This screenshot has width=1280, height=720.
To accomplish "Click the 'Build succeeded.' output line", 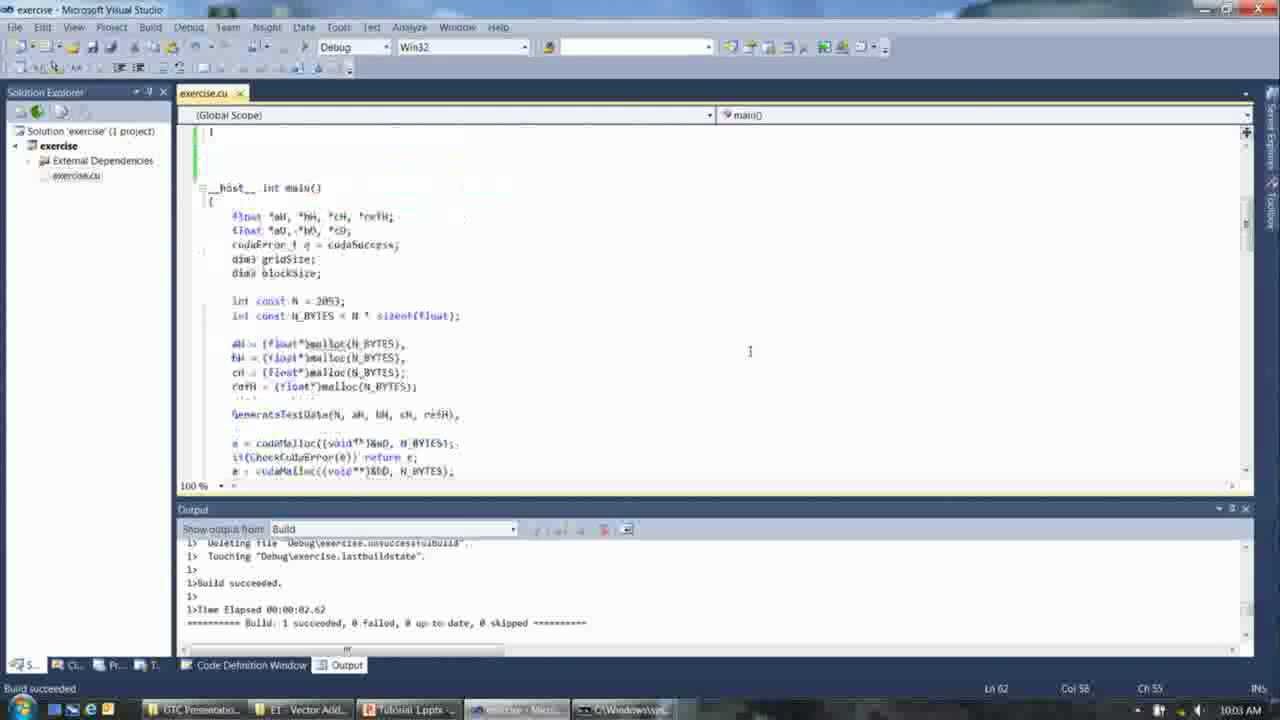I will click(240, 583).
